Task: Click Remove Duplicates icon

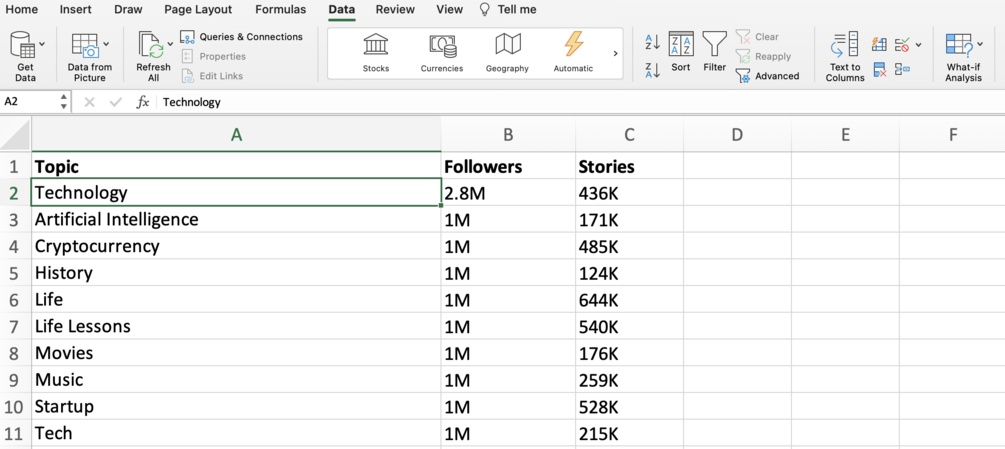Action: coord(879,70)
